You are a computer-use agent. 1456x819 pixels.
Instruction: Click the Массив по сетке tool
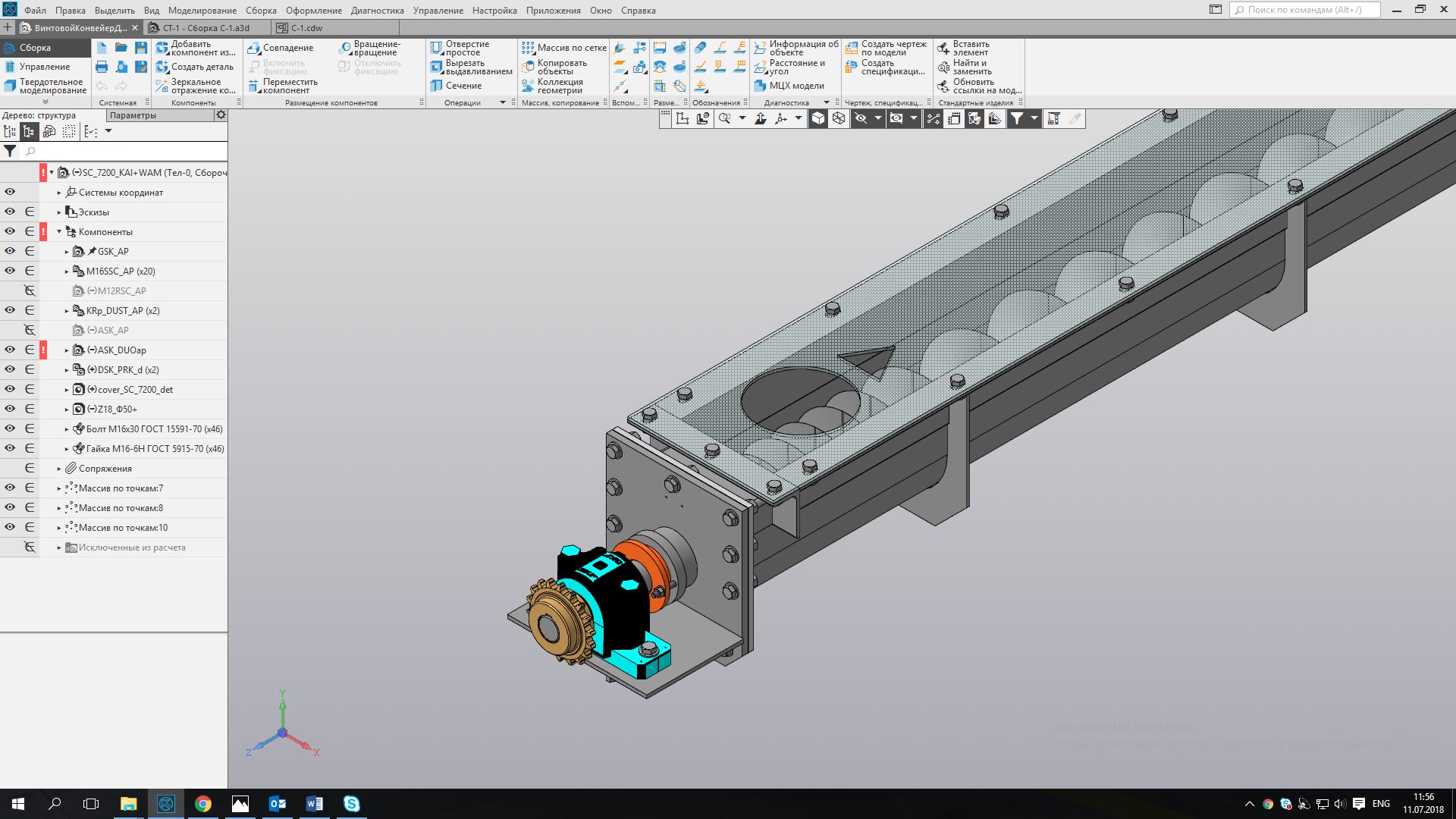[x=563, y=48]
